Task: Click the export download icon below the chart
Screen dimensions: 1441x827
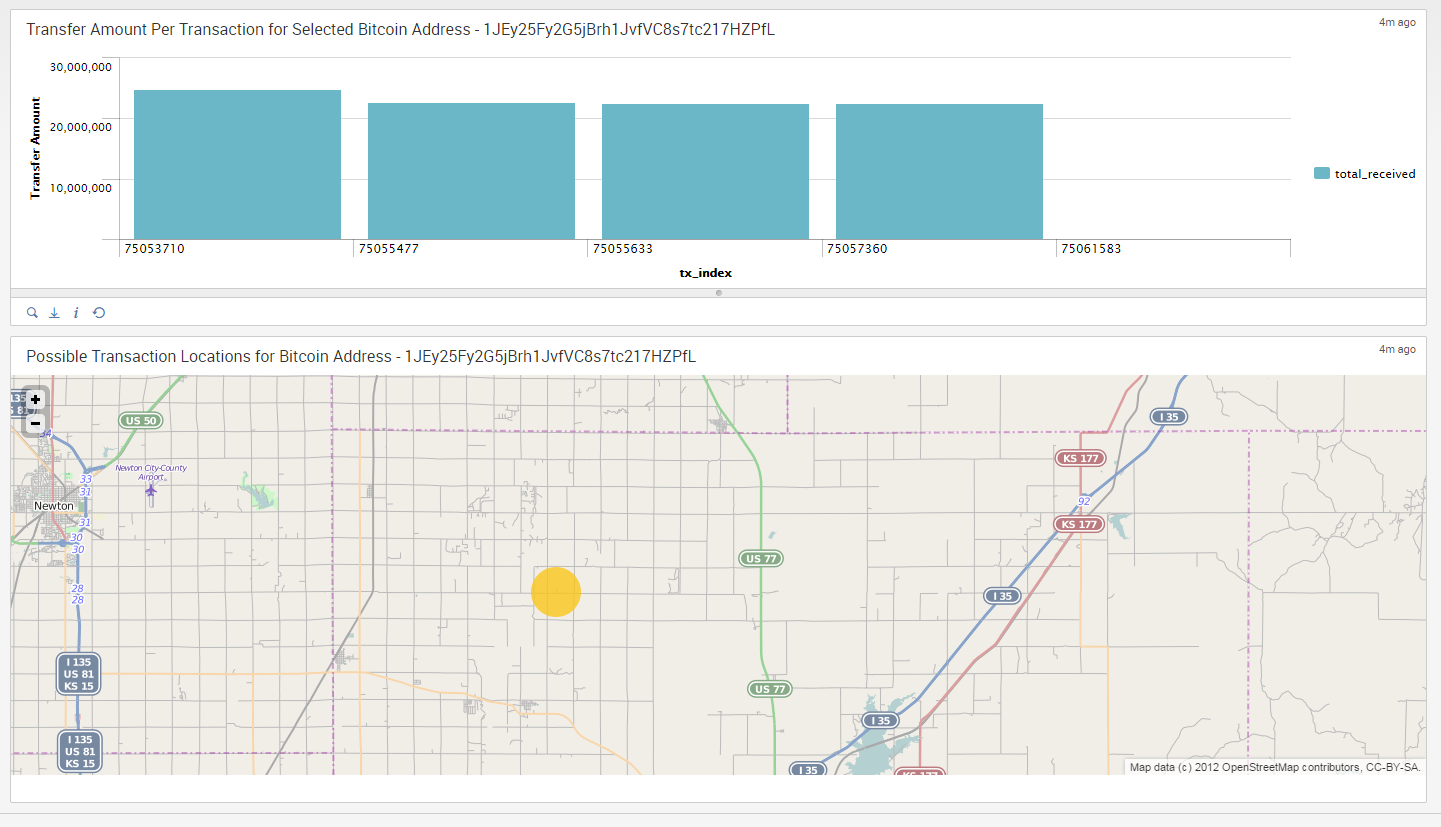Action: 54,313
